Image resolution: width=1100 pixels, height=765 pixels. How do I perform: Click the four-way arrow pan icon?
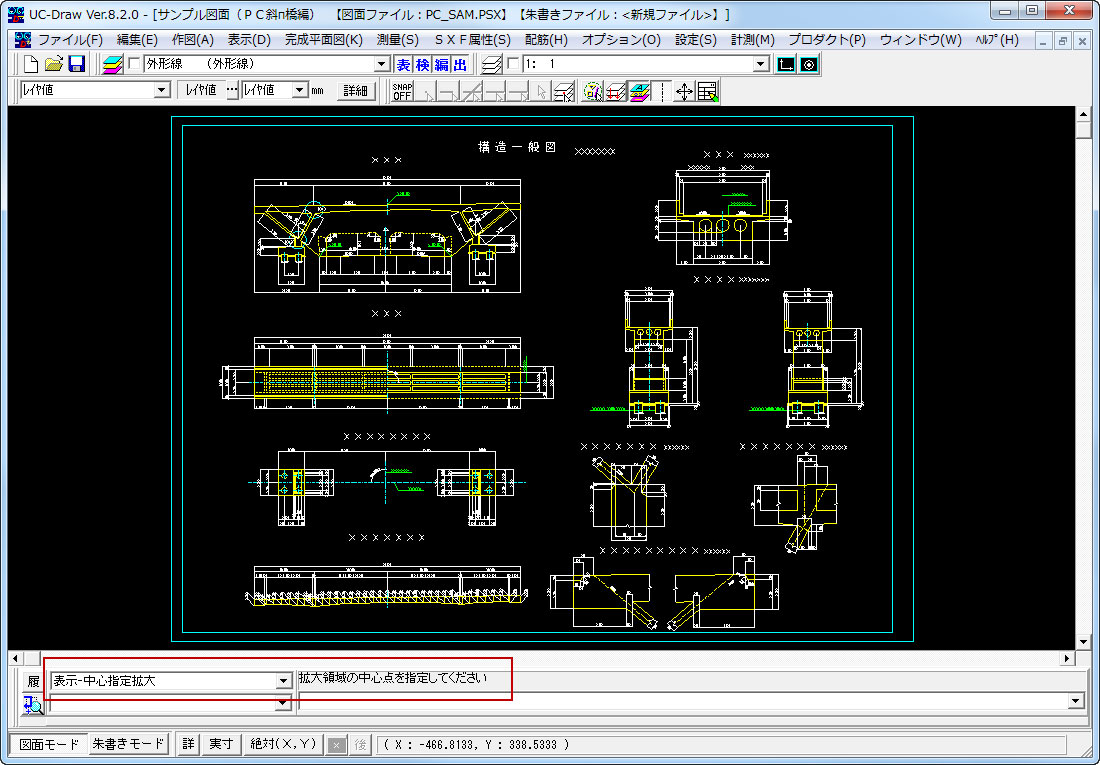[685, 91]
